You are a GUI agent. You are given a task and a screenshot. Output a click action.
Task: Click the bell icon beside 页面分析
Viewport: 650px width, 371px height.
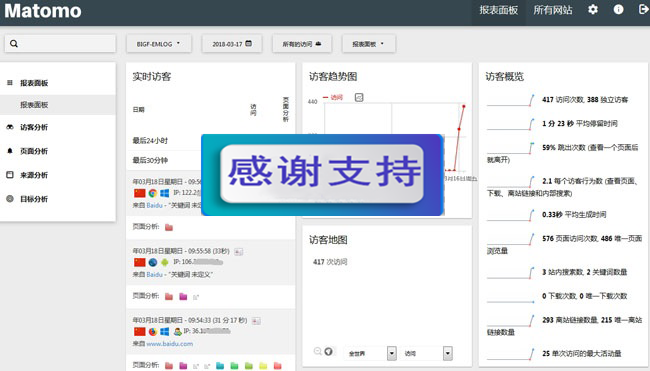10,151
